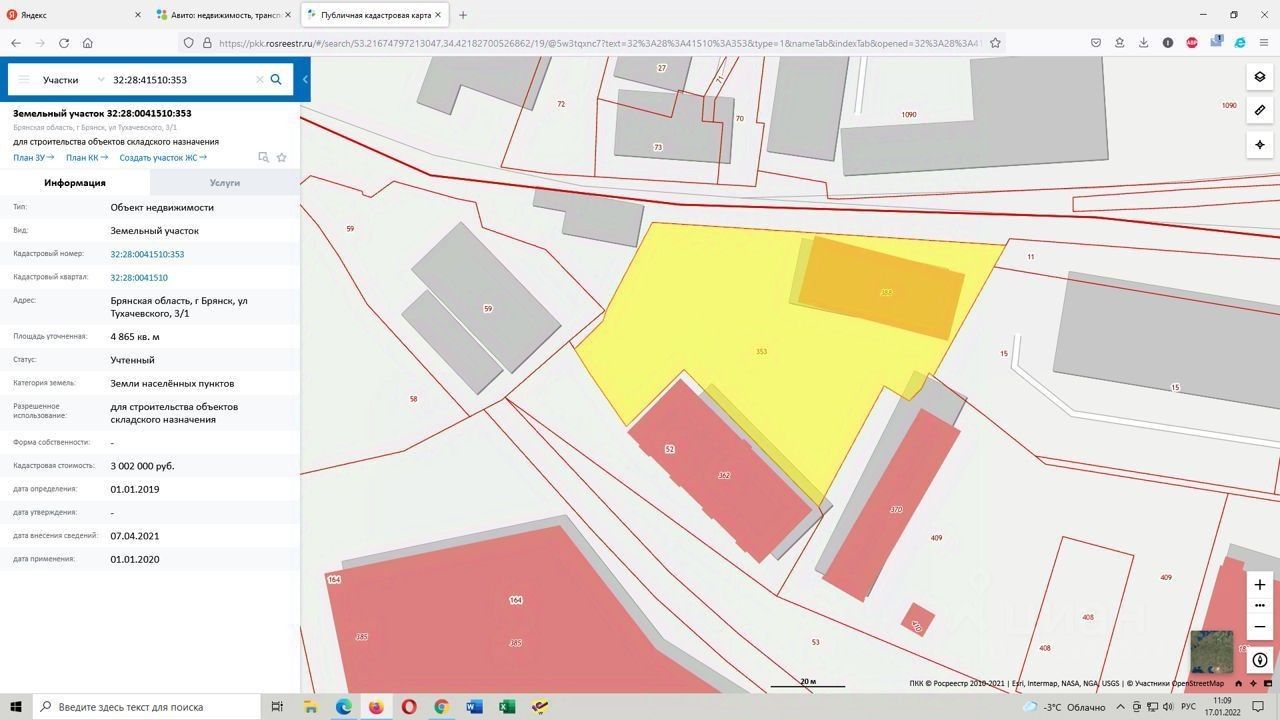
Task: Activate the measurement ruler tool
Action: point(1259,111)
